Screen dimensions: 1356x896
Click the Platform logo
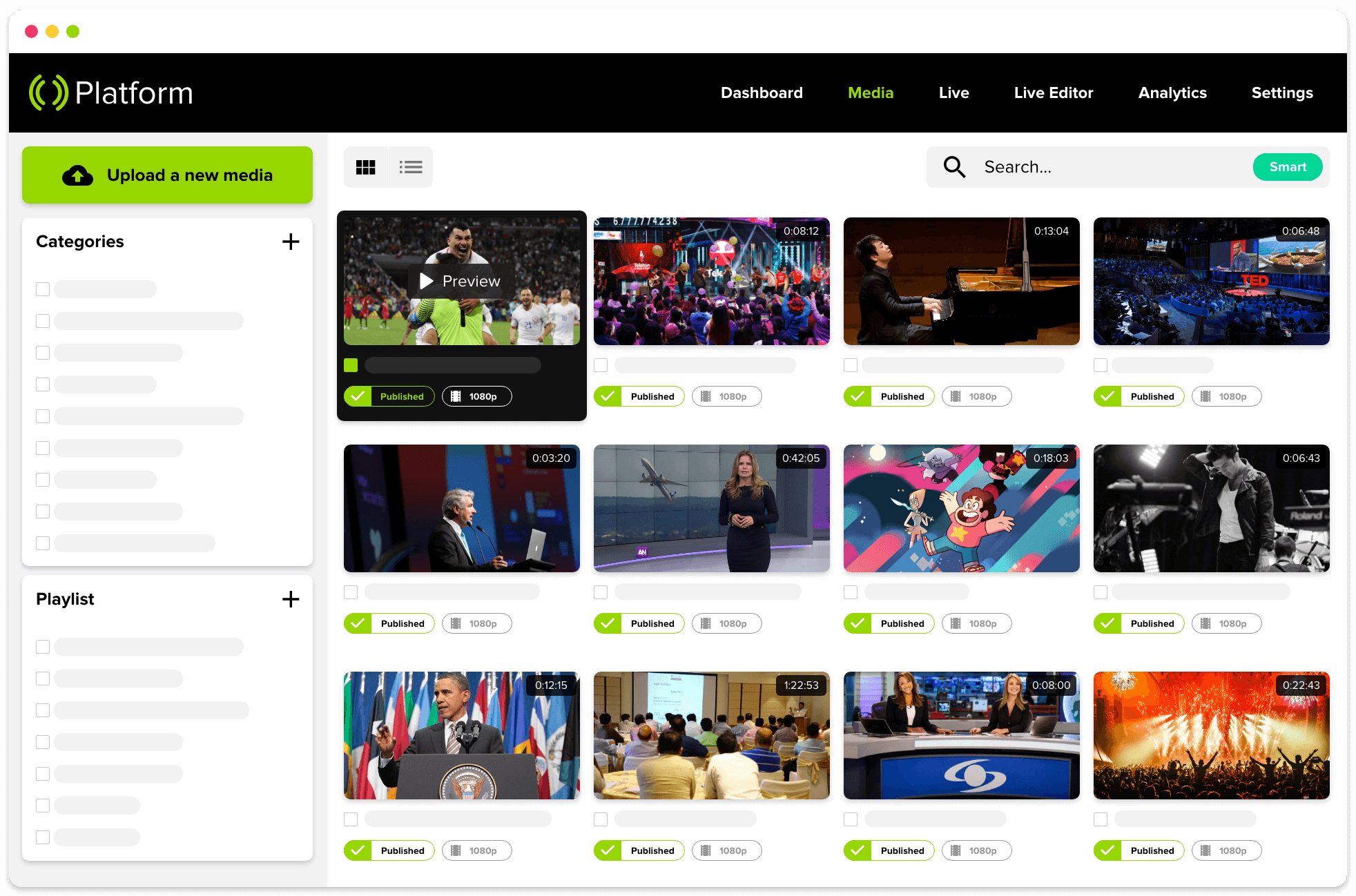[x=110, y=92]
